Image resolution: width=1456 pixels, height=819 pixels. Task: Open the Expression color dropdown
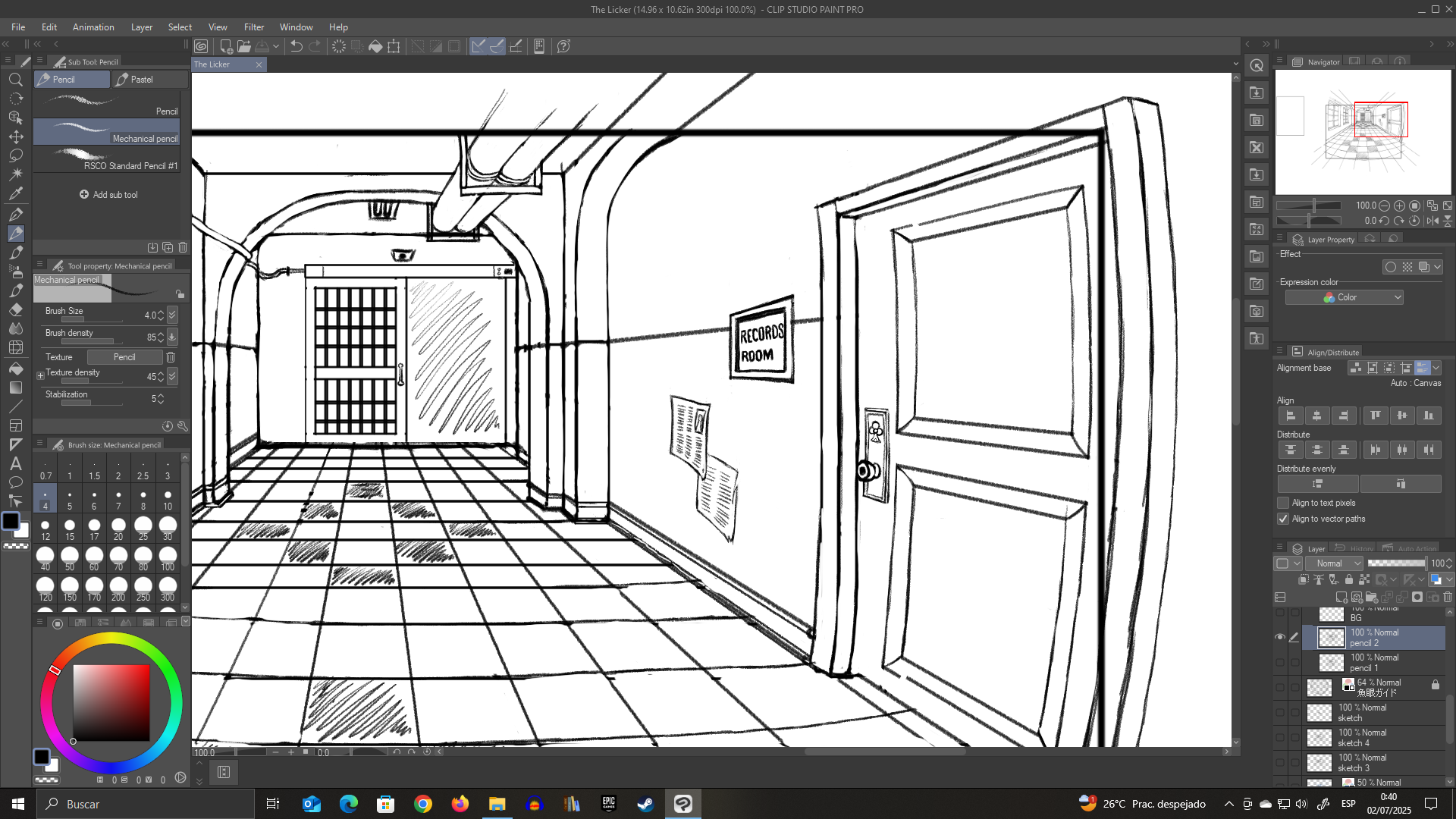coord(1344,297)
